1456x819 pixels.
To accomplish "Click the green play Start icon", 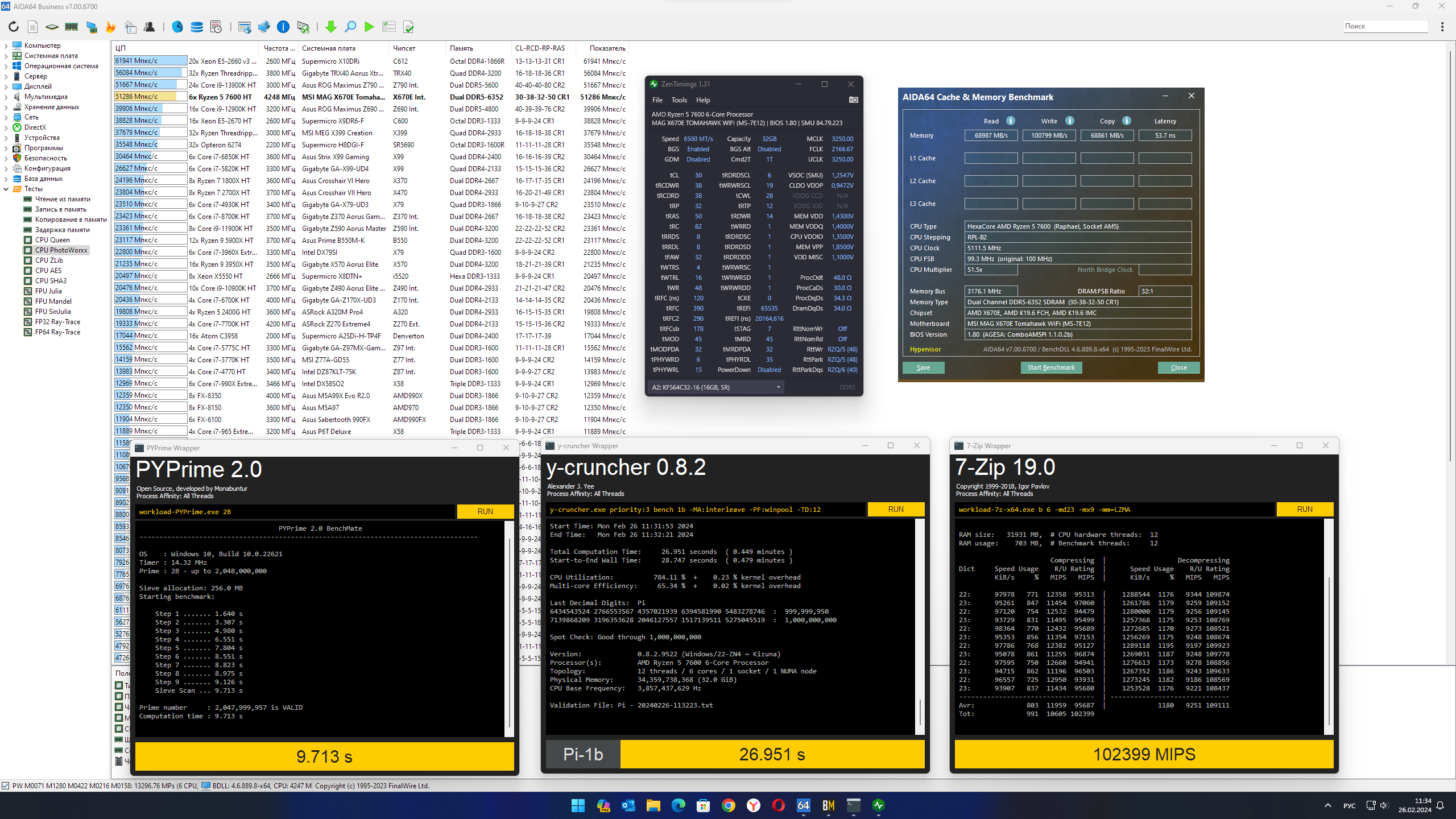I will click(x=369, y=27).
